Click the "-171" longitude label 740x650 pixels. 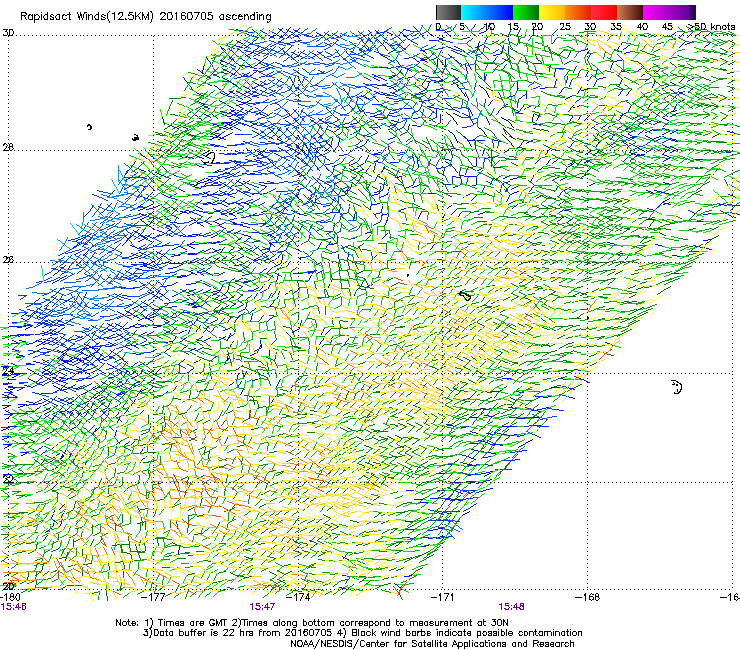pos(442,597)
